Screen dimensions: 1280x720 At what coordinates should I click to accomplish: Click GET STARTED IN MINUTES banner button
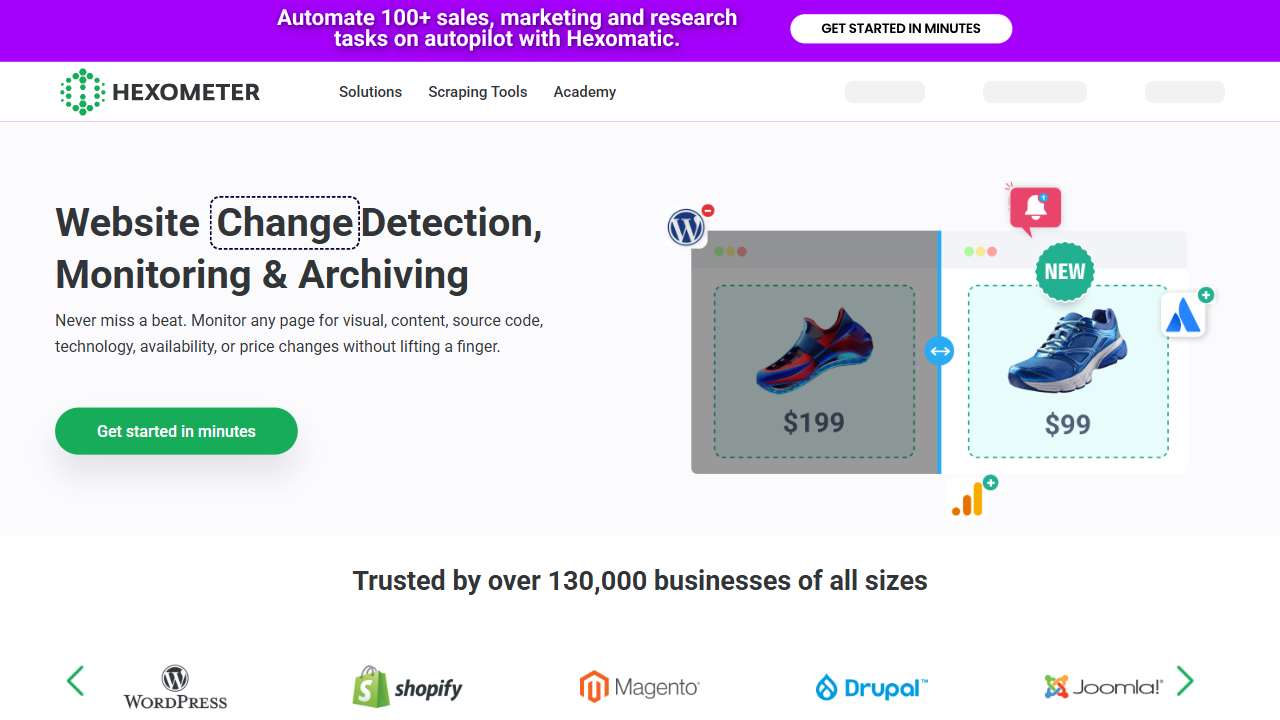click(x=901, y=29)
